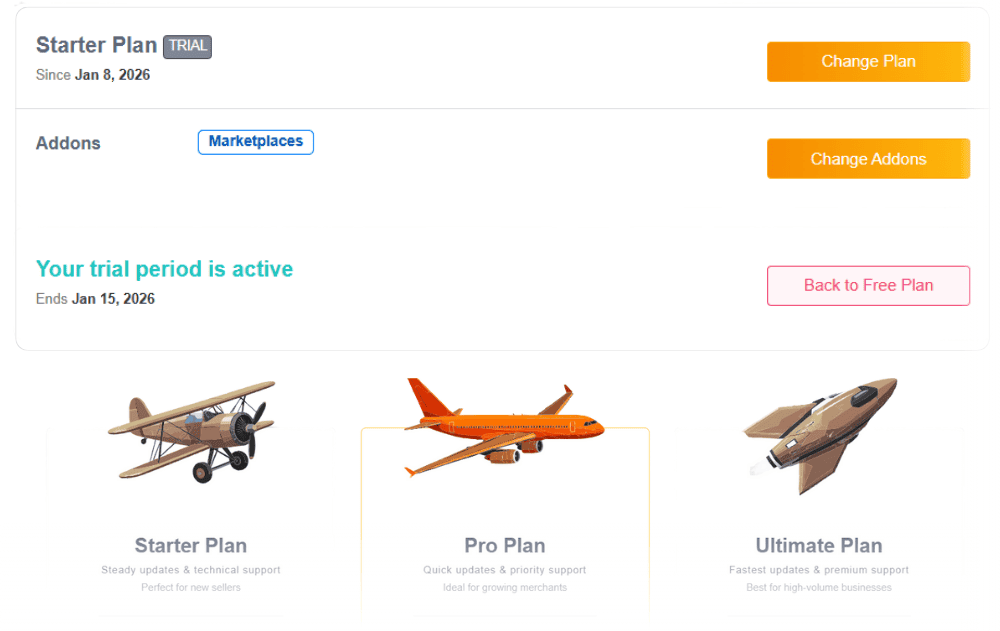The image size is (1000, 631).
Task: Choose the Ultimate Plan card title
Action: pyautogui.click(x=819, y=545)
